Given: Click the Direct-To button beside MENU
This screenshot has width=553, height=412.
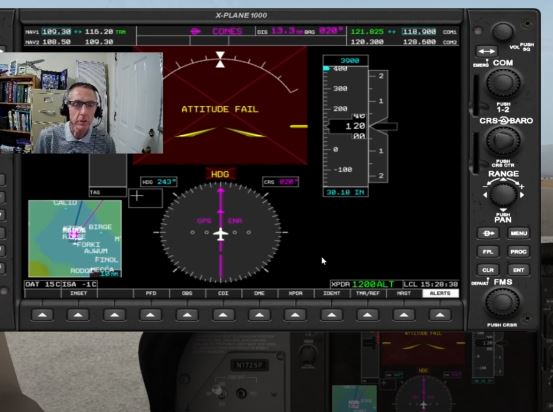Looking at the screenshot, I should 488,233.
